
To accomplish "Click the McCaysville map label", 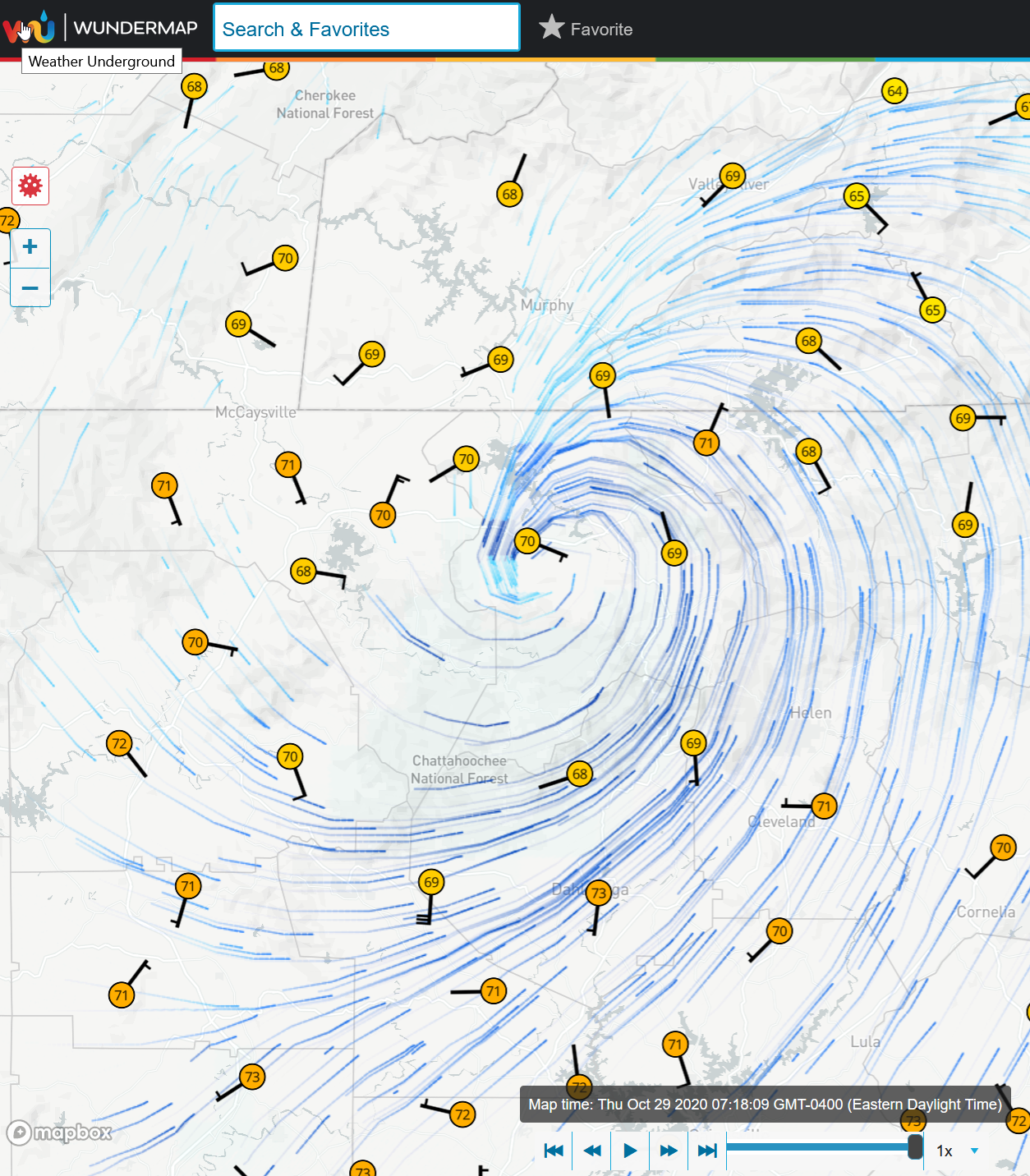I will tap(255, 412).
